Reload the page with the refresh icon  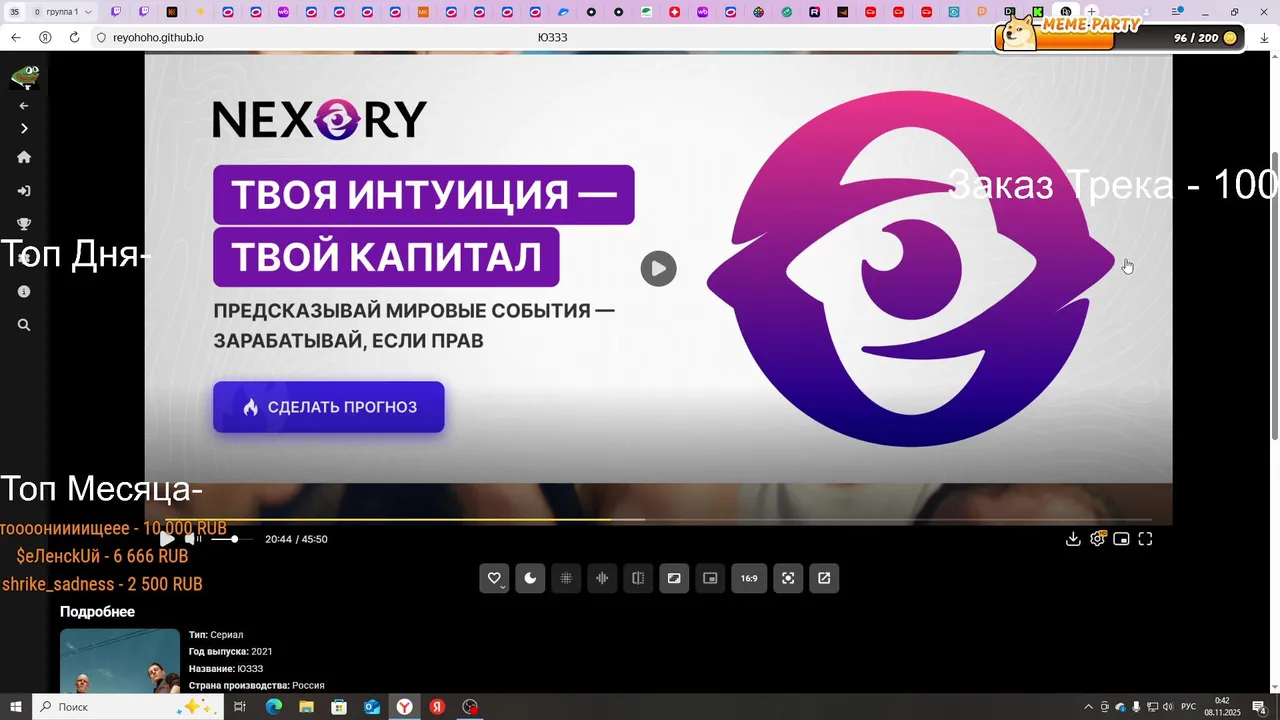click(x=74, y=37)
